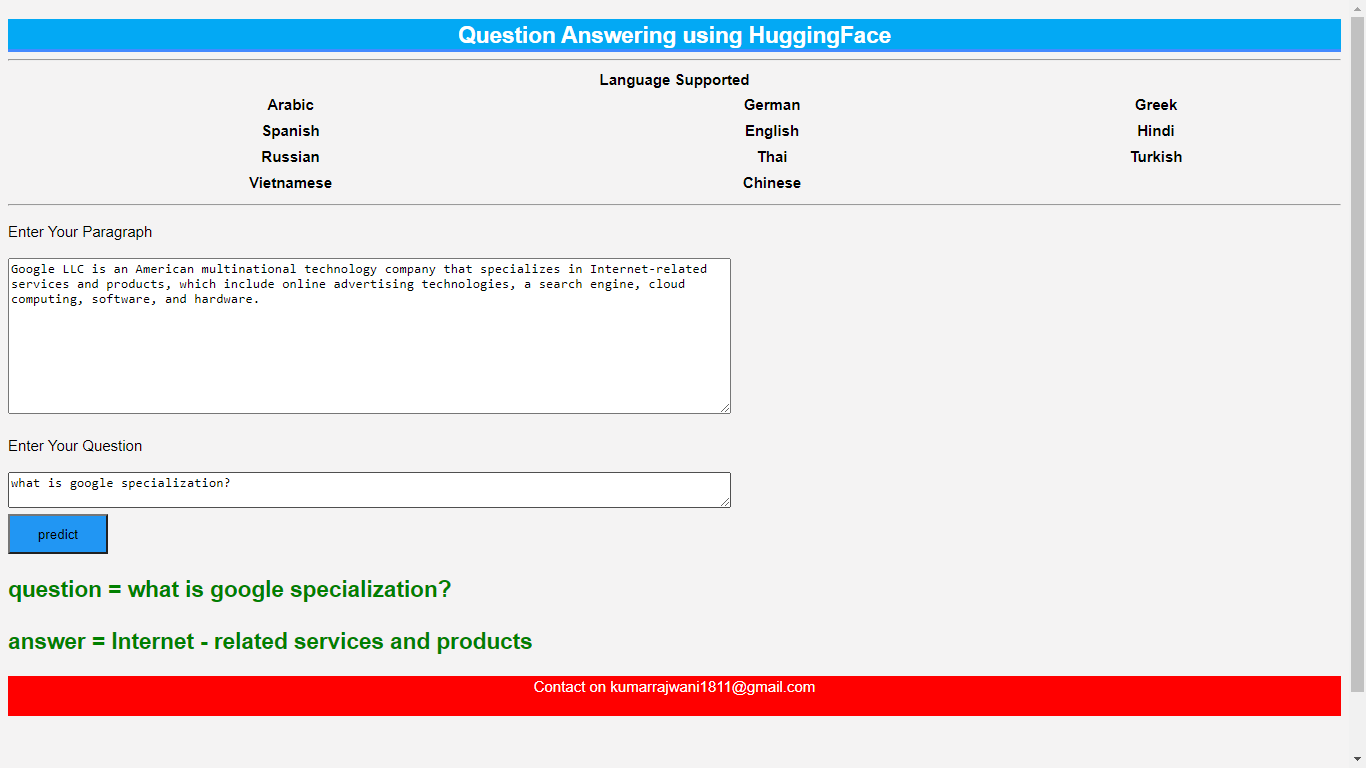1366x768 pixels.
Task: Click the scrollbar down arrow
Action: click(1357, 759)
